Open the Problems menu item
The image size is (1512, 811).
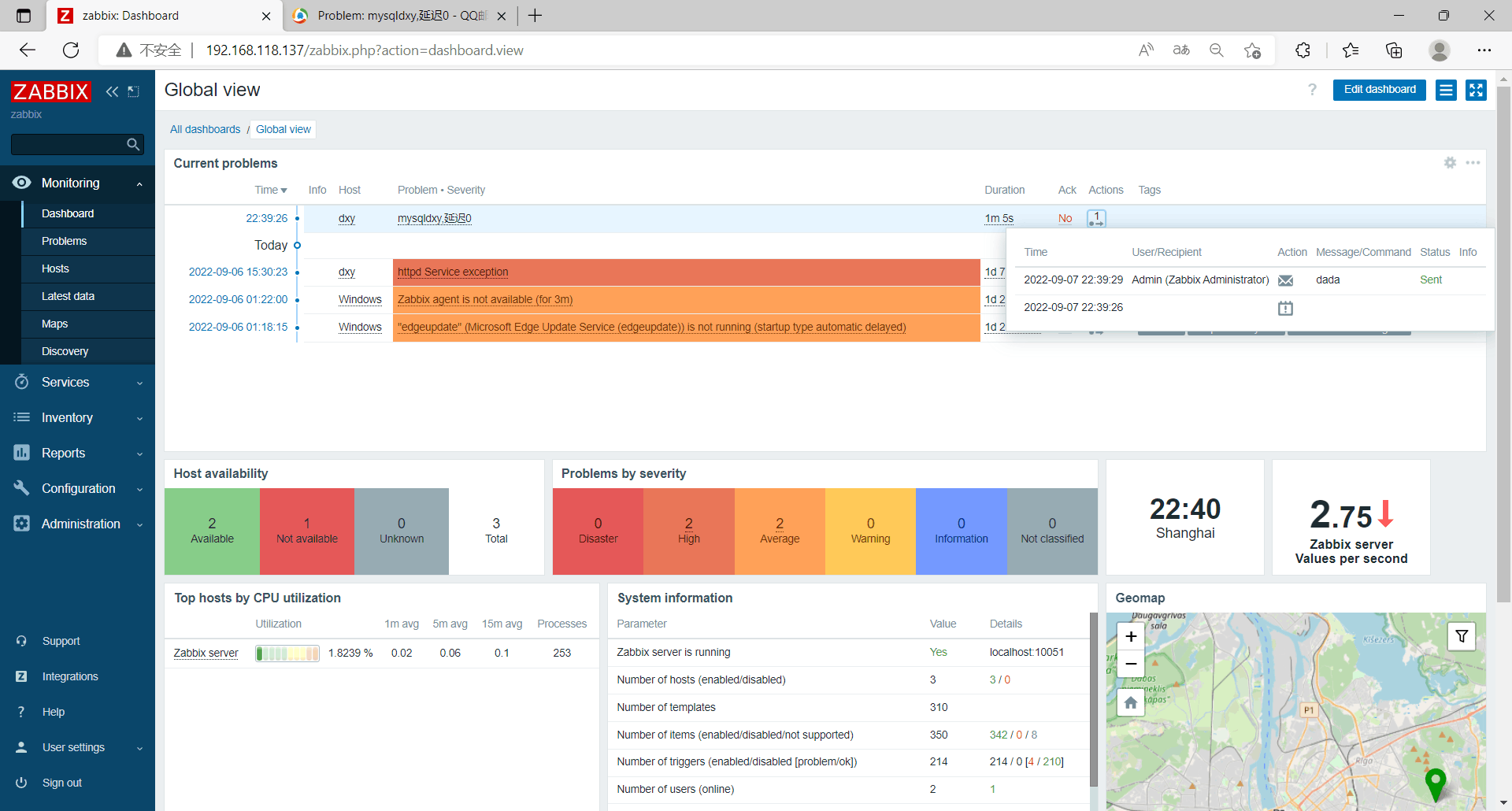64,241
